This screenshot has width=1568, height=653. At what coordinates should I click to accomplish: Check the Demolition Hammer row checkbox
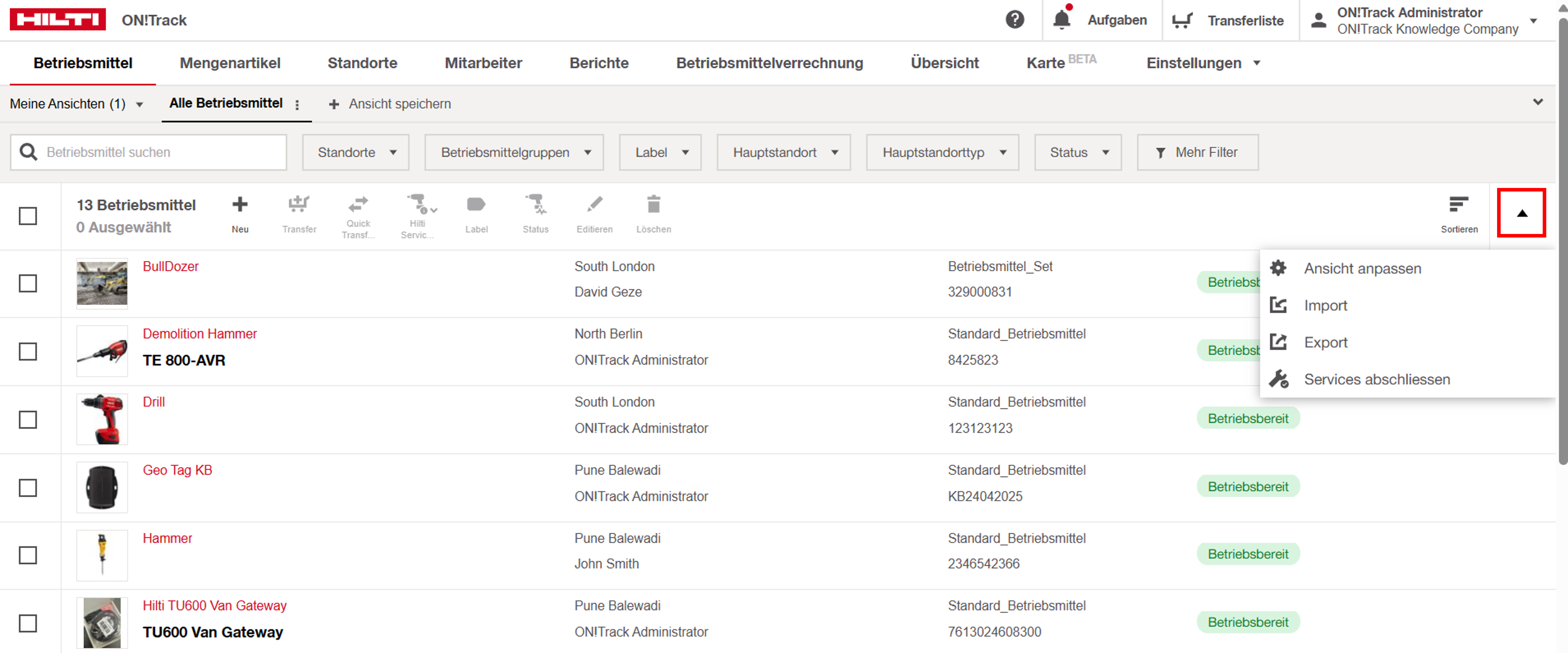point(27,352)
